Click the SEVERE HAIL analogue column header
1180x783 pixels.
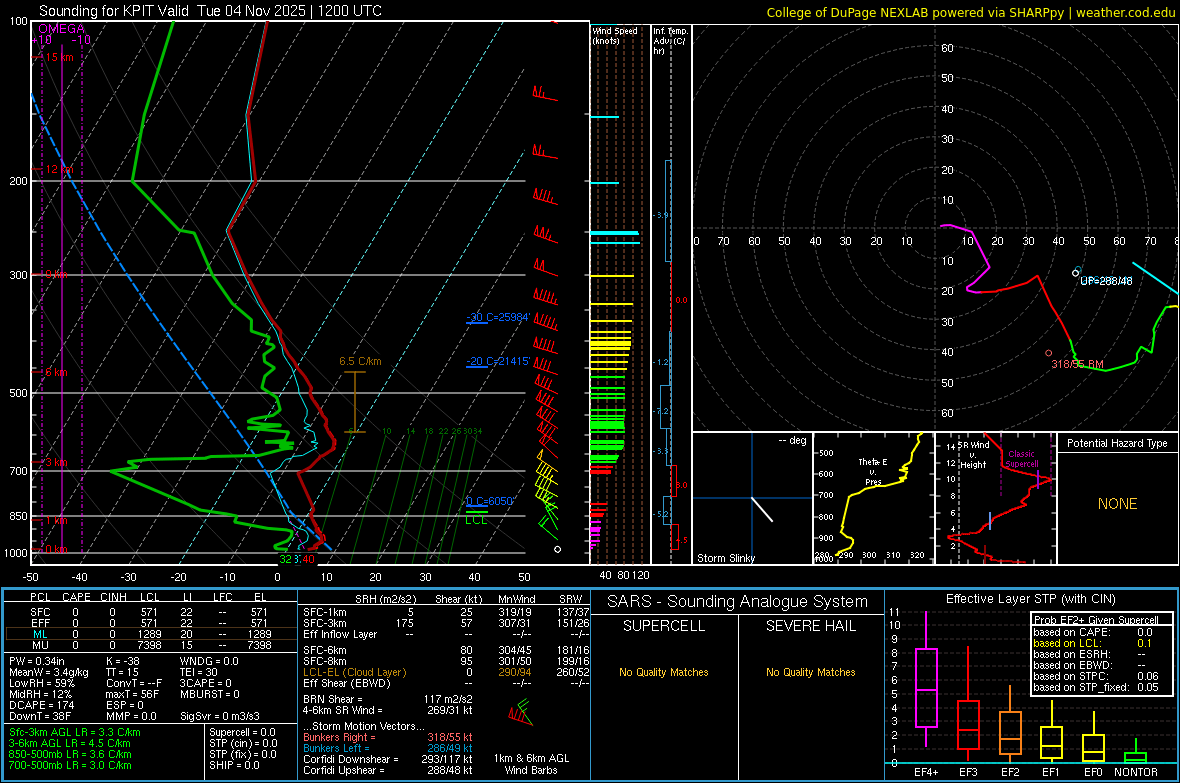click(810, 626)
